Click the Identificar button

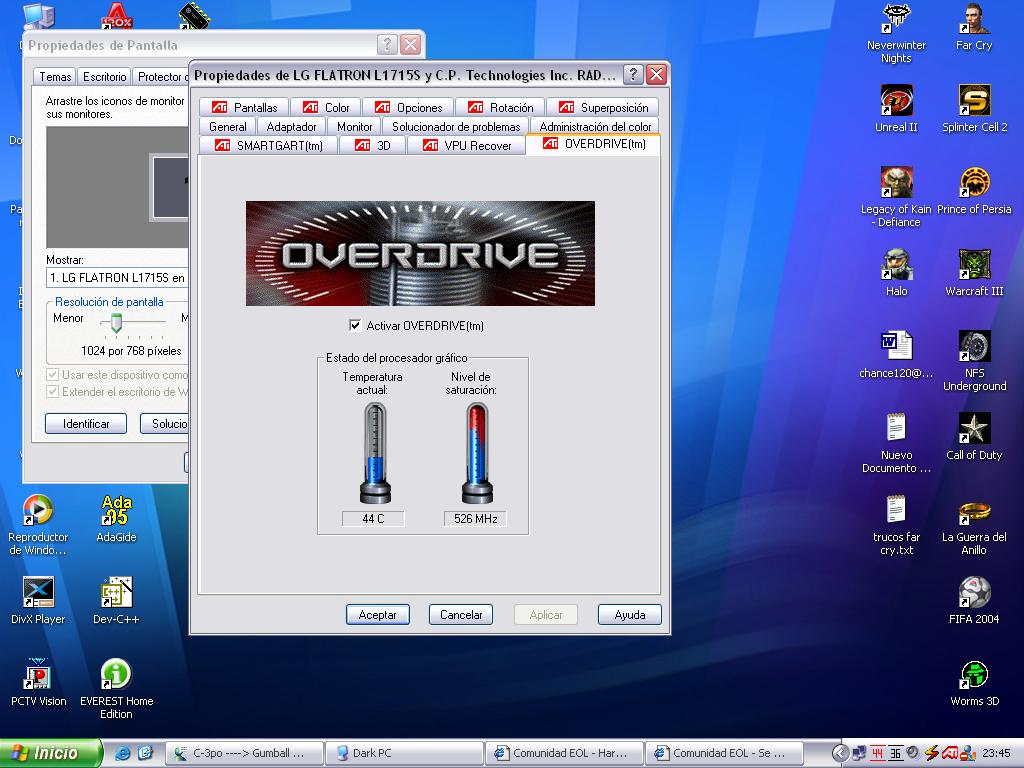(x=86, y=424)
